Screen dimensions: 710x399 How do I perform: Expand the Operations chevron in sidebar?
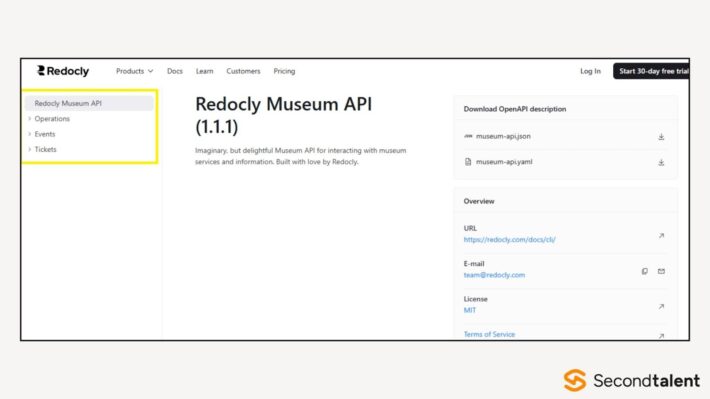pos(29,119)
